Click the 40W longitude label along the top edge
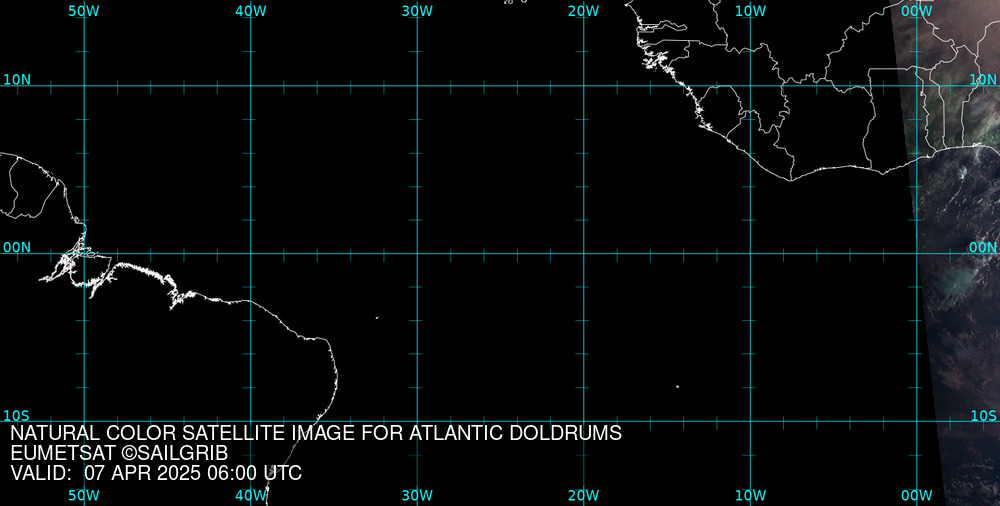The width and height of the screenshot is (1000, 506). click(x=251, y=11)
